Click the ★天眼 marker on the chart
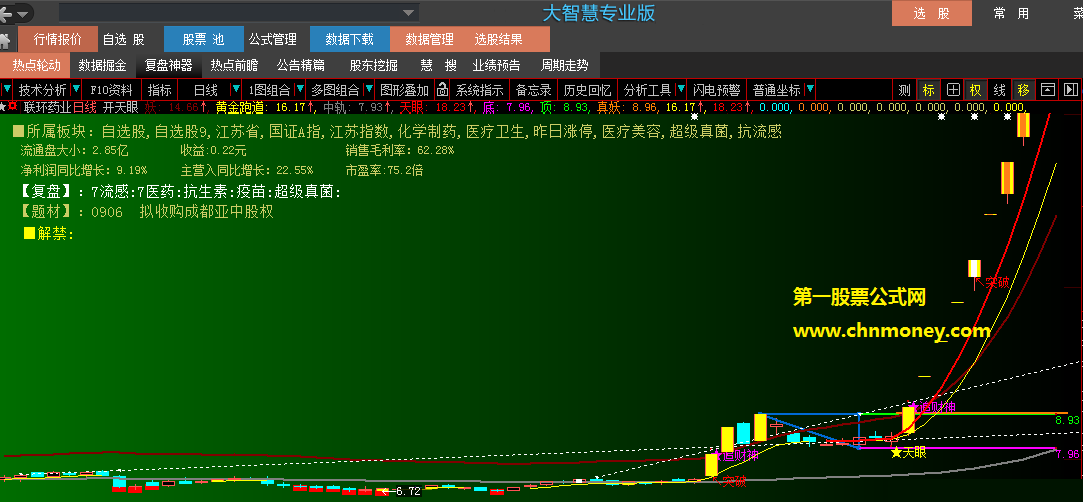This screenshot has width=1083, height=502. 908,453
